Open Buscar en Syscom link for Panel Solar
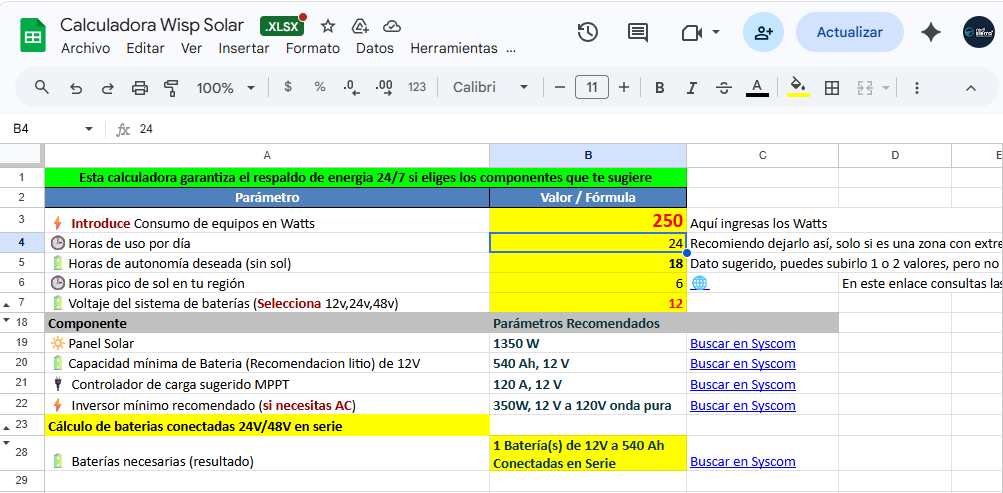This screenshot has width=1003, height=493. point(742,343)
